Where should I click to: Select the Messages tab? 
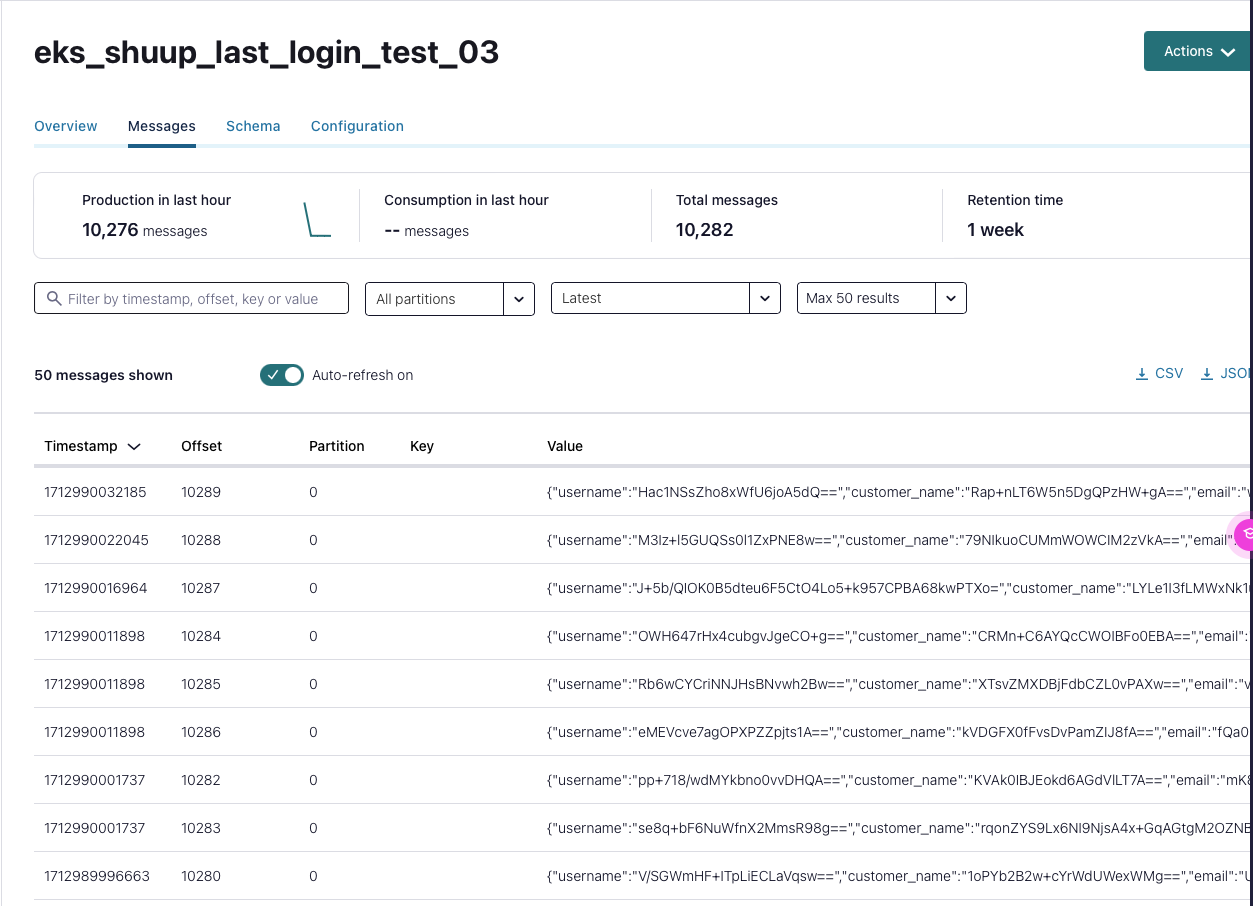coord(162,126)
